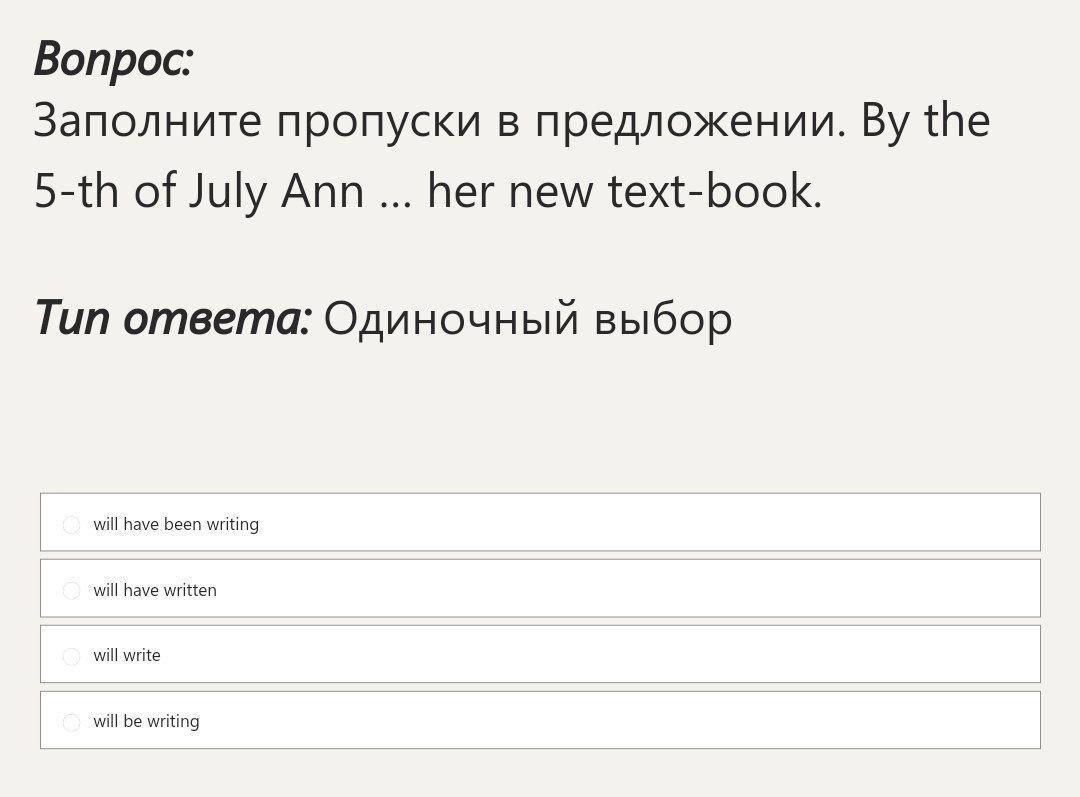Pick the "will be writing" radio button
Screen dimensions: 1080x797
[71, 723]
